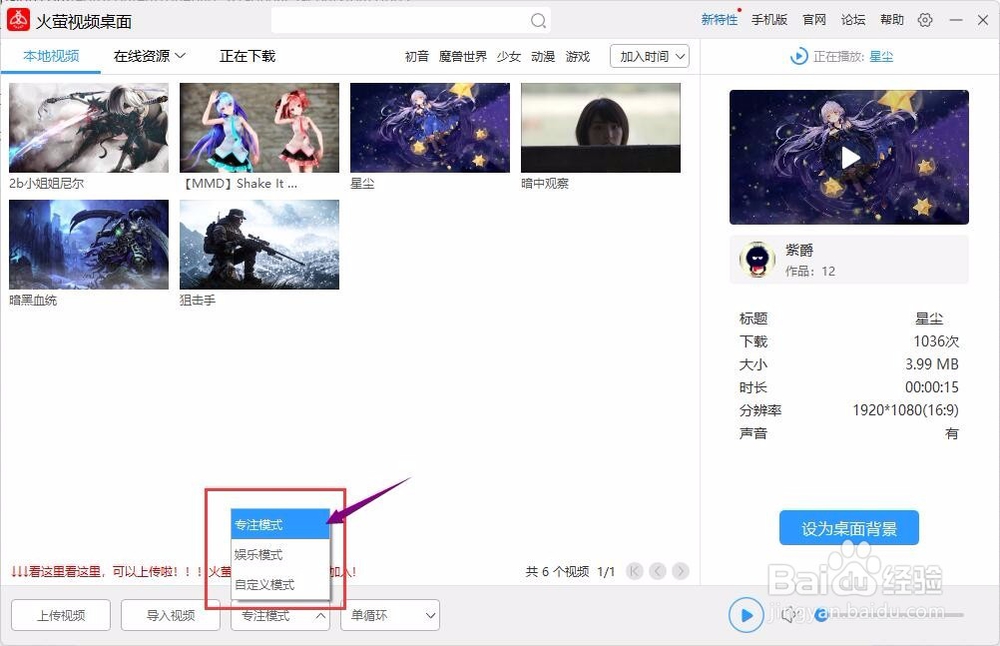Open 帮助 link
The height and width of the screenshot is (646, 1000).
pyautogui.click(x=892, y=20)
